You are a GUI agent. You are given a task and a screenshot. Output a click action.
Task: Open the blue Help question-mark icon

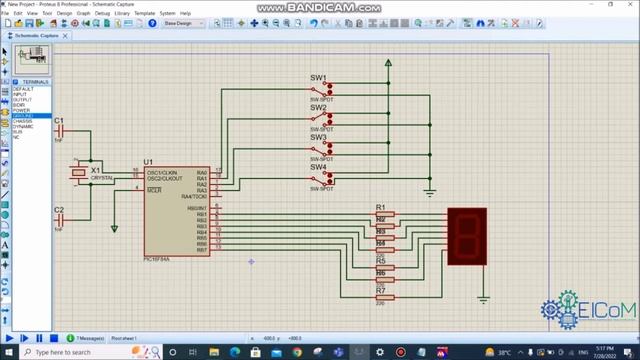click(152, 23)
